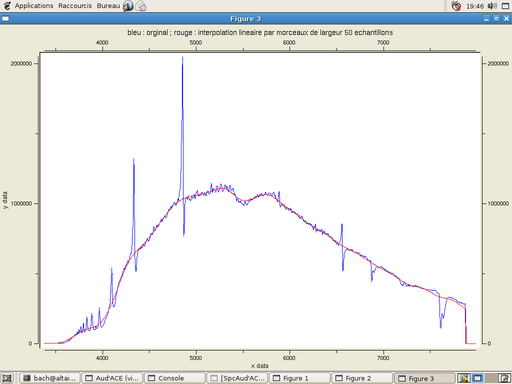Click the 'y data' axis label
Image resolution: width=512 pixels, height=384 pixels.
(5, 200)
